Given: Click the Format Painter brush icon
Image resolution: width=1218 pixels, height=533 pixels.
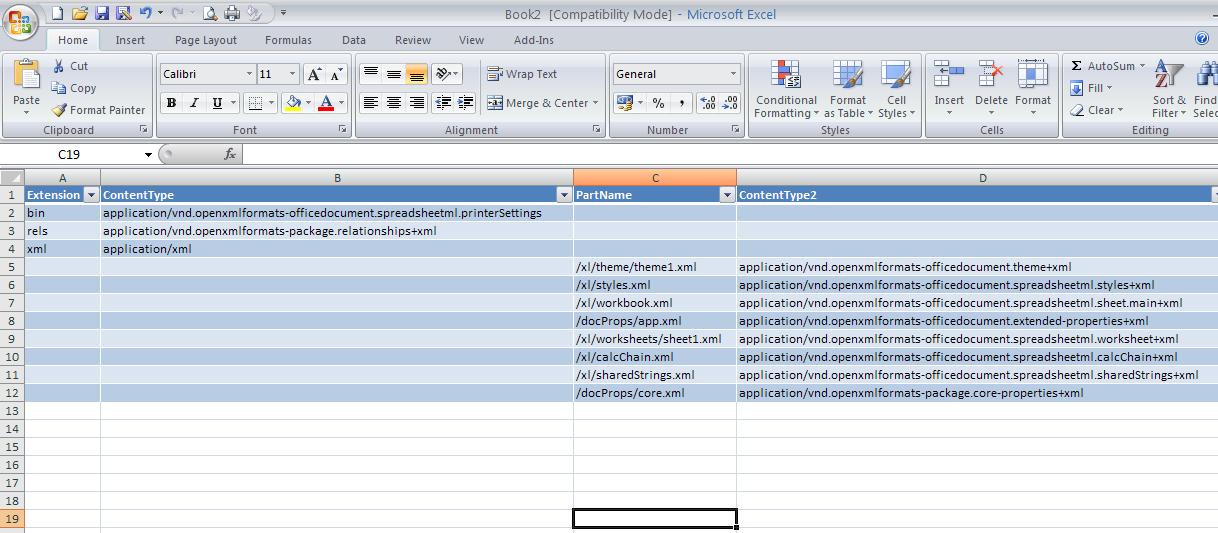Looking at the screenshot, I should click(x=59, y=110).
